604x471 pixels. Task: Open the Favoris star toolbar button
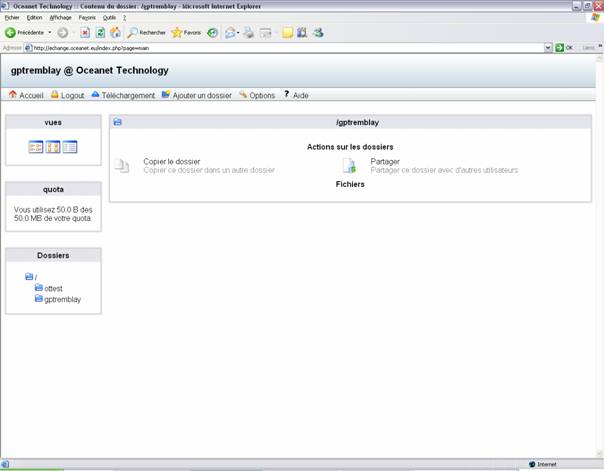pos(186,33)
